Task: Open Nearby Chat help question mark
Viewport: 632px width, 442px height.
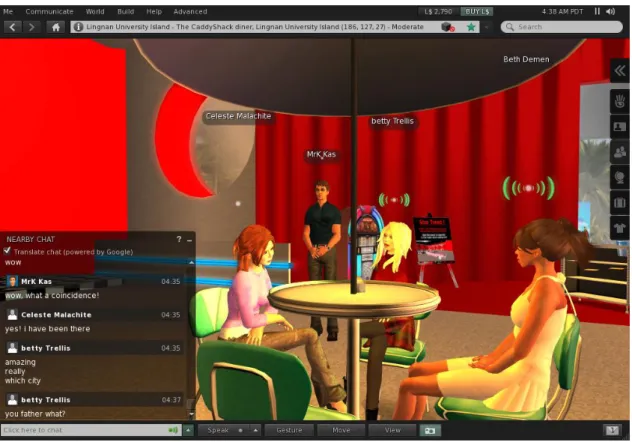Action: pos(179,239)
